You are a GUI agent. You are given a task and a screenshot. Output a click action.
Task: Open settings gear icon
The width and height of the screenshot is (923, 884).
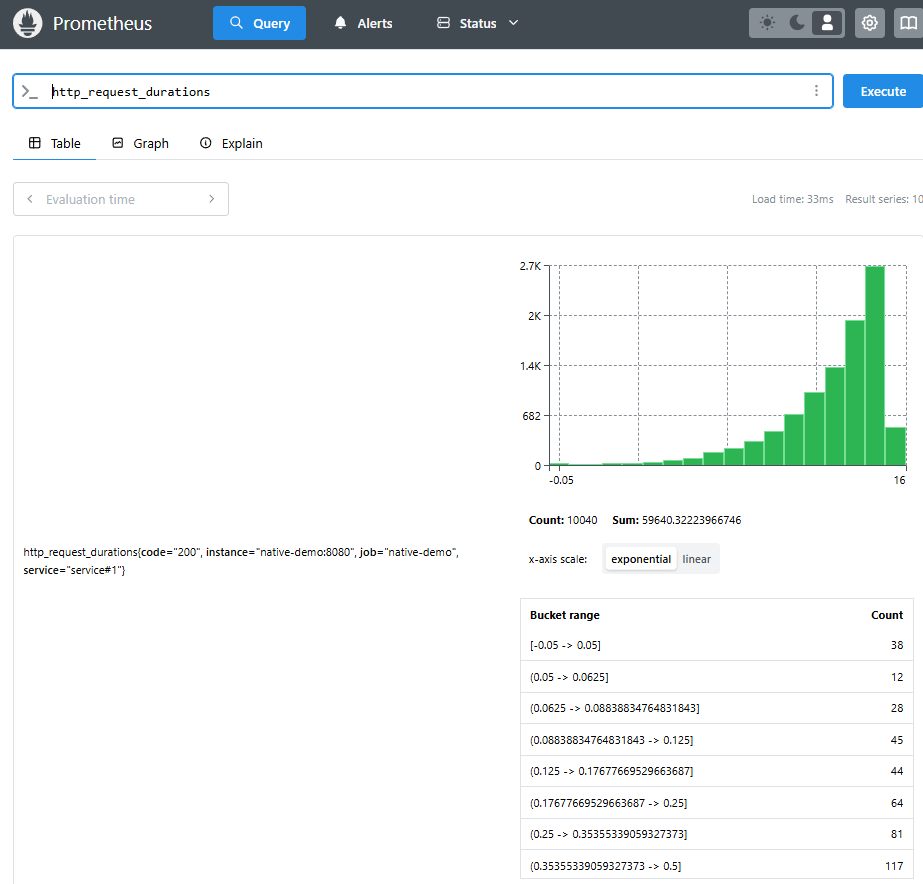point(869,23)
